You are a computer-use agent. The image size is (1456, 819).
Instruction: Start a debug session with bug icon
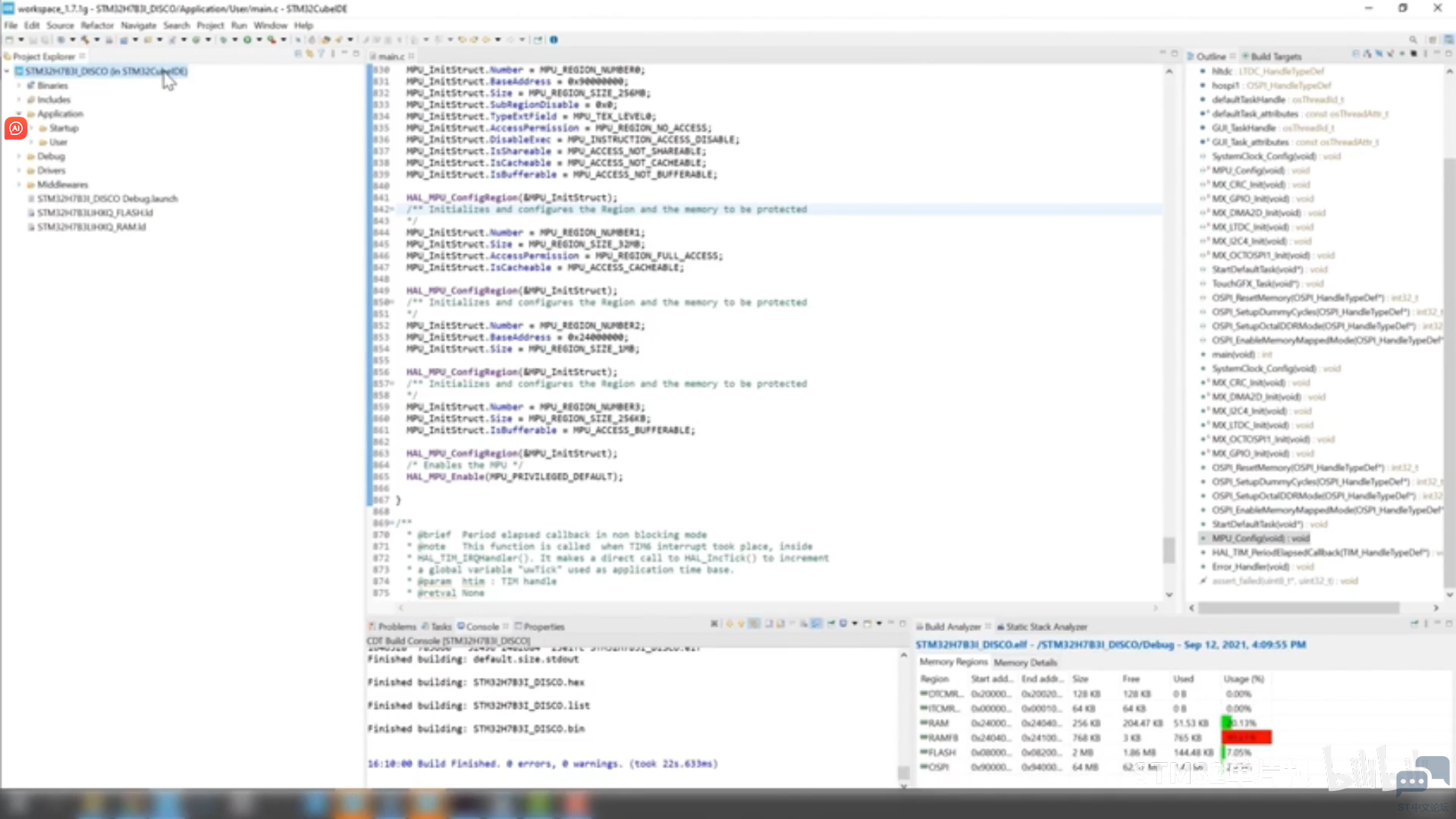(x=223, y=39)
